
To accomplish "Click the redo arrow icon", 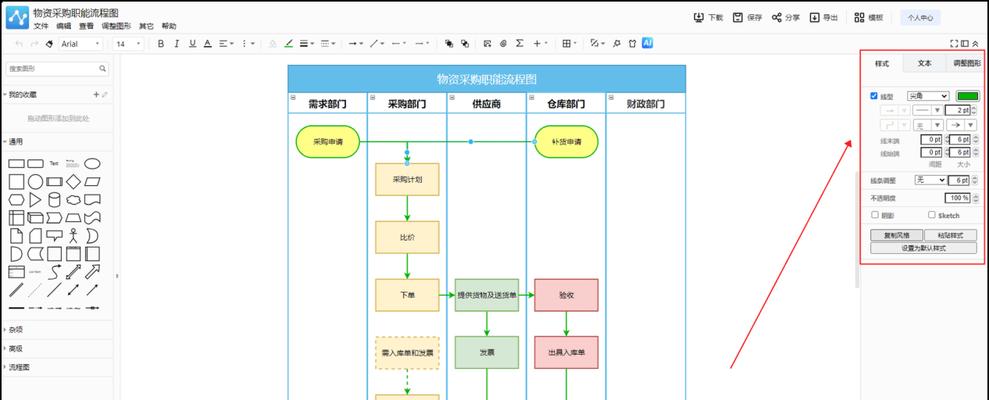I will [x=34, y=44].
